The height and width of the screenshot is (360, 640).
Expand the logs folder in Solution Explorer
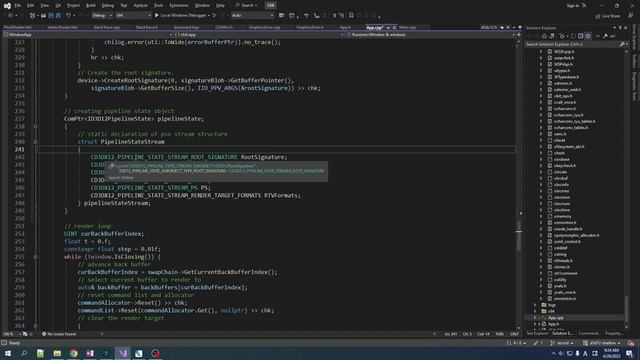pyautogui.click(x=536, y=305)
